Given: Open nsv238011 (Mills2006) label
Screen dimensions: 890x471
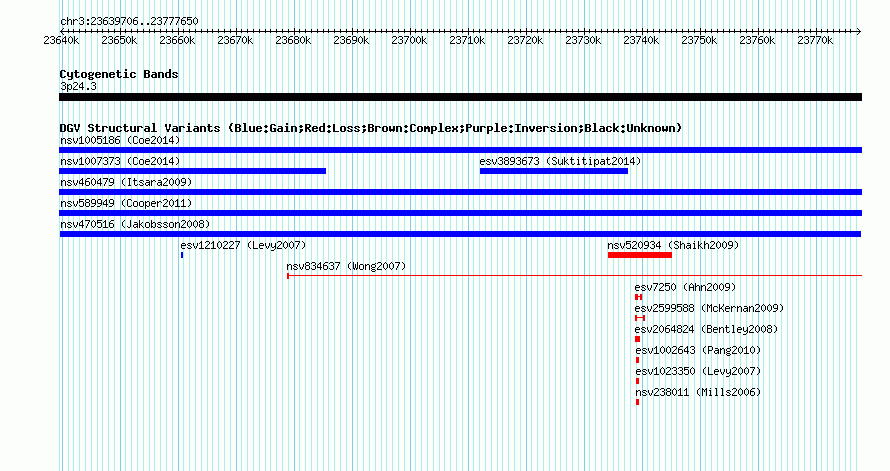Looking at the screenshot, I should point(698,392).
